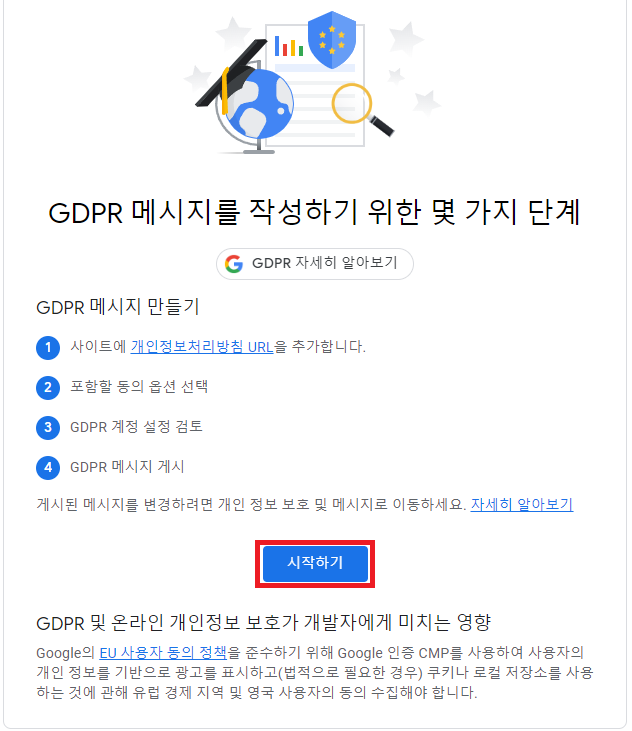Click the GDPR 메시지 게시 step text
This screenshot has height=731, width=632.
coord(127,467)
